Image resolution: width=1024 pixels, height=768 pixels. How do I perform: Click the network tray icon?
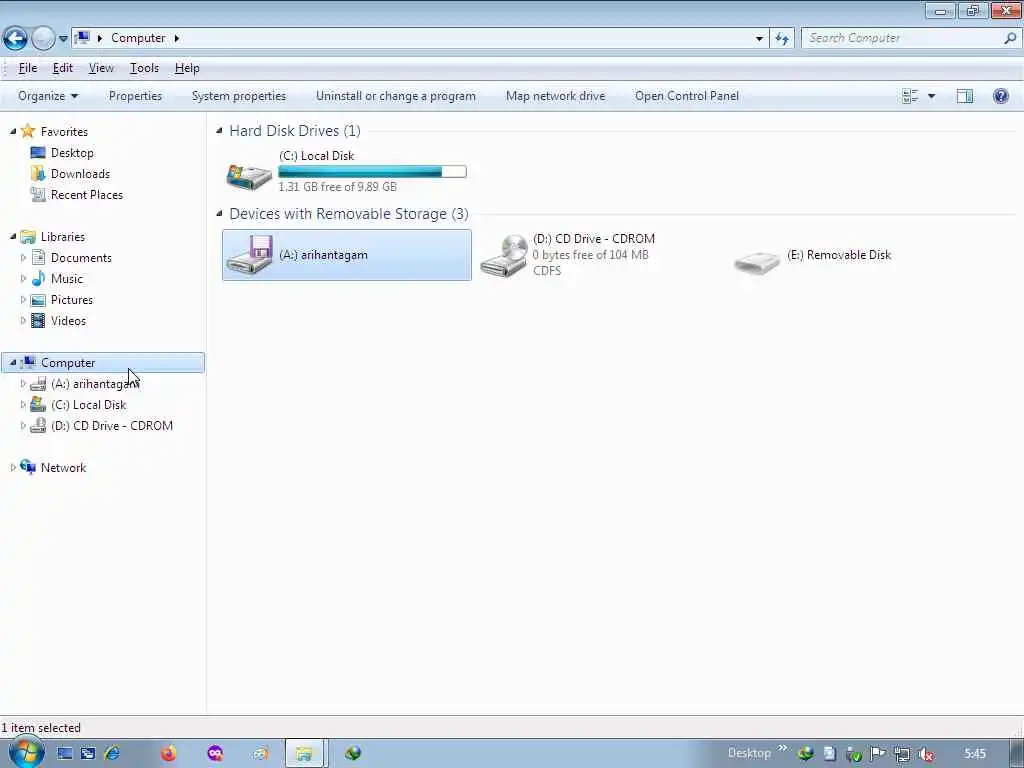(x=902, y=754)
